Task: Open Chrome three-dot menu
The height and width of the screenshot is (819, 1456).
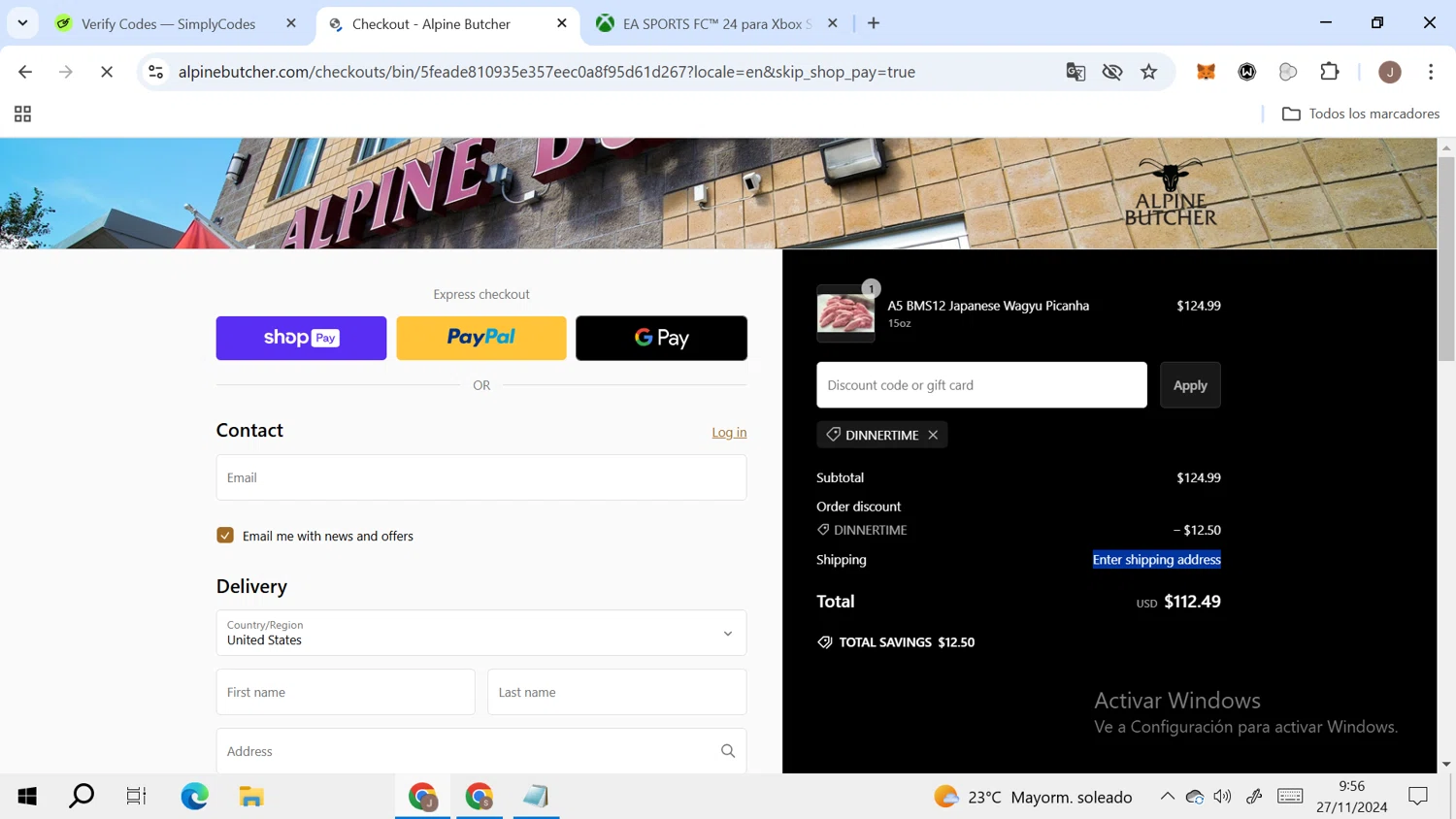Action: click(1431, 72)
